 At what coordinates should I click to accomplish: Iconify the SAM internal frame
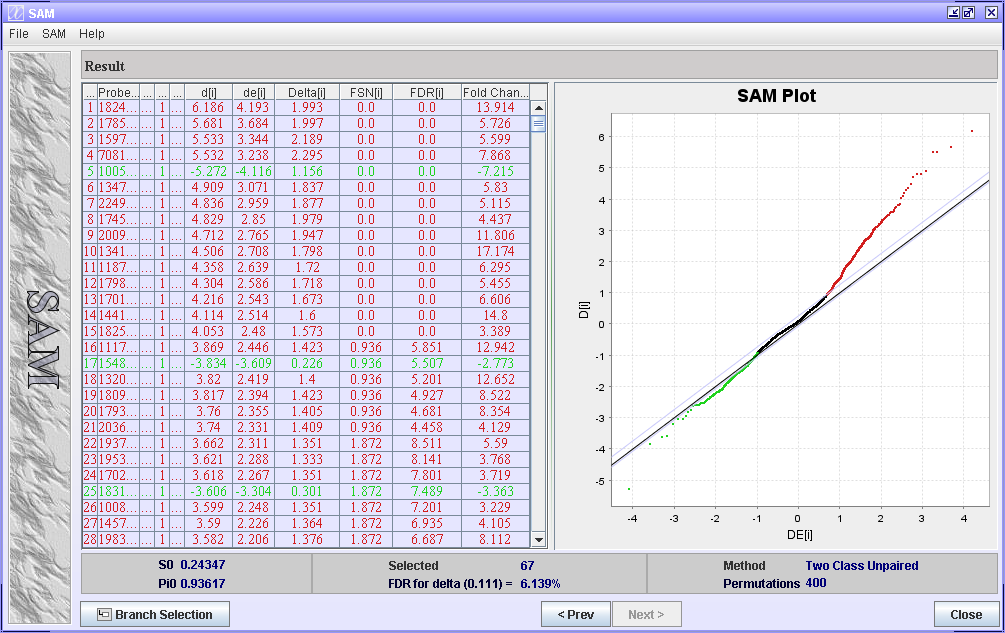click(x=954, y=12)
